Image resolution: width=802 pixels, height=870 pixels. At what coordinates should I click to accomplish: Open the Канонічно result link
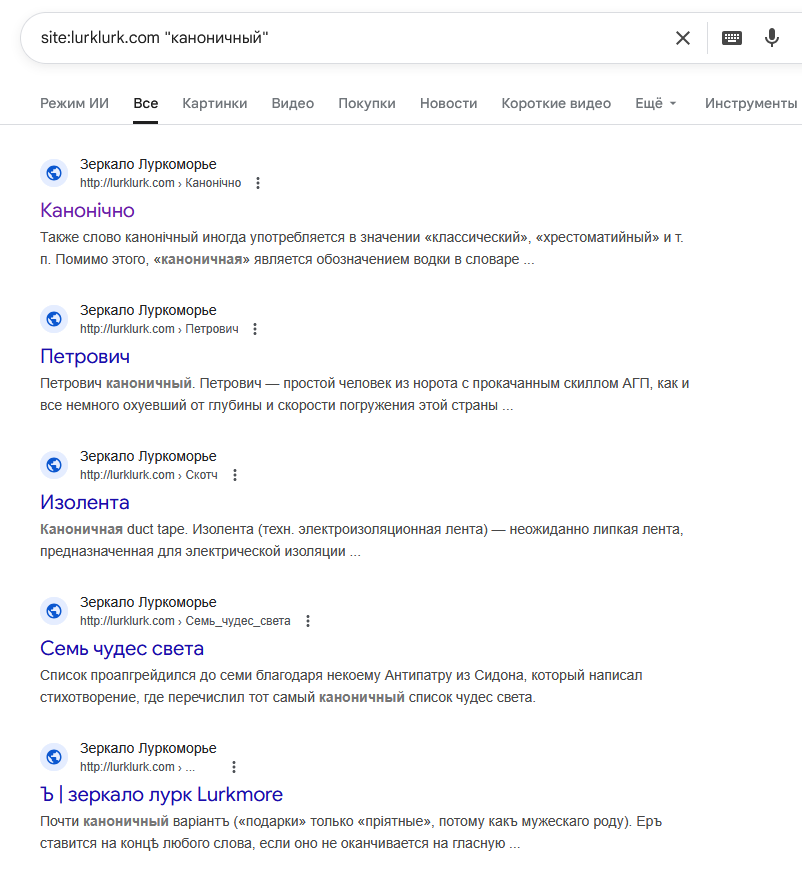tap(87, 210)
